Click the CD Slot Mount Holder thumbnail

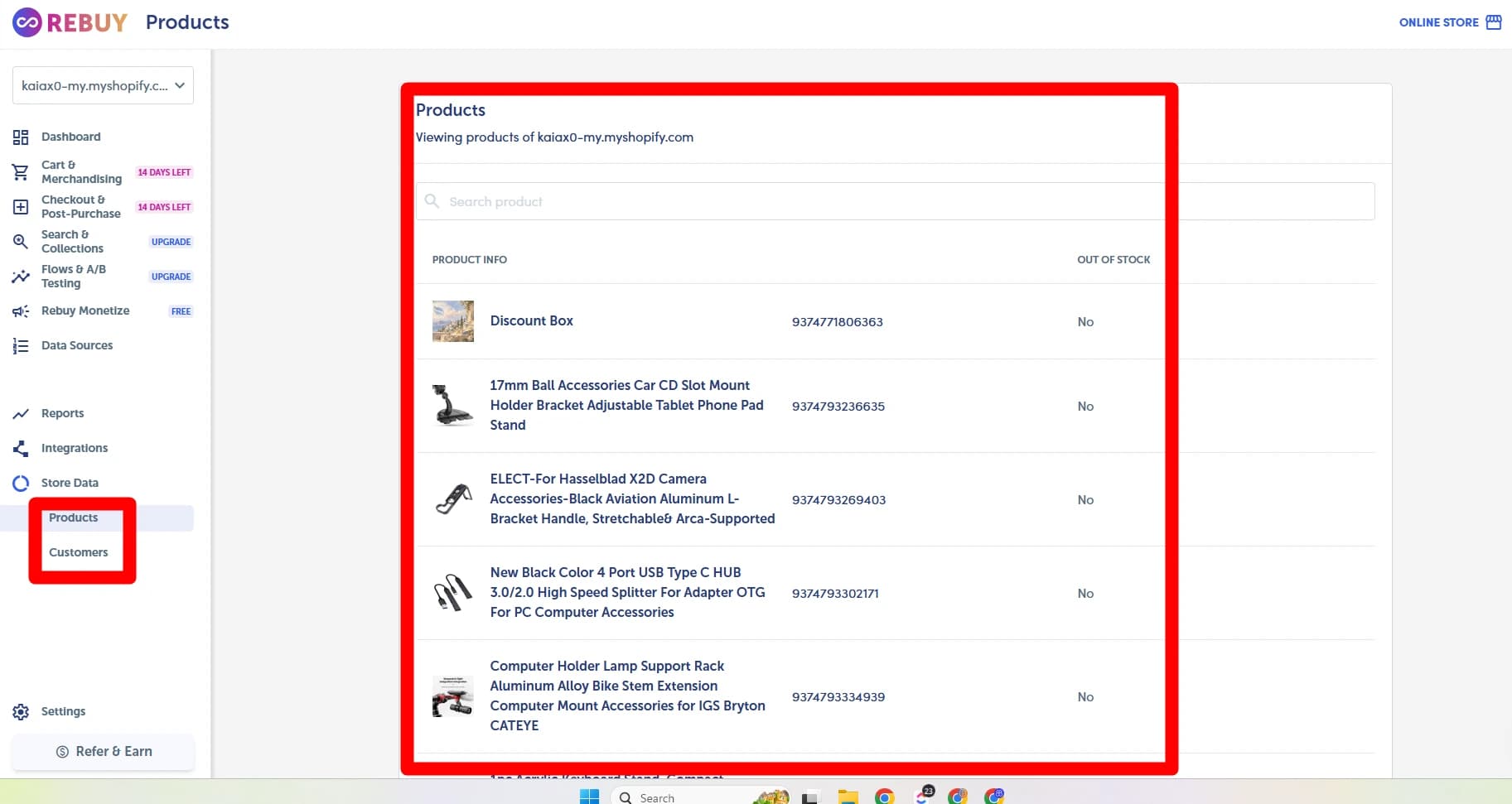(453, 406)
